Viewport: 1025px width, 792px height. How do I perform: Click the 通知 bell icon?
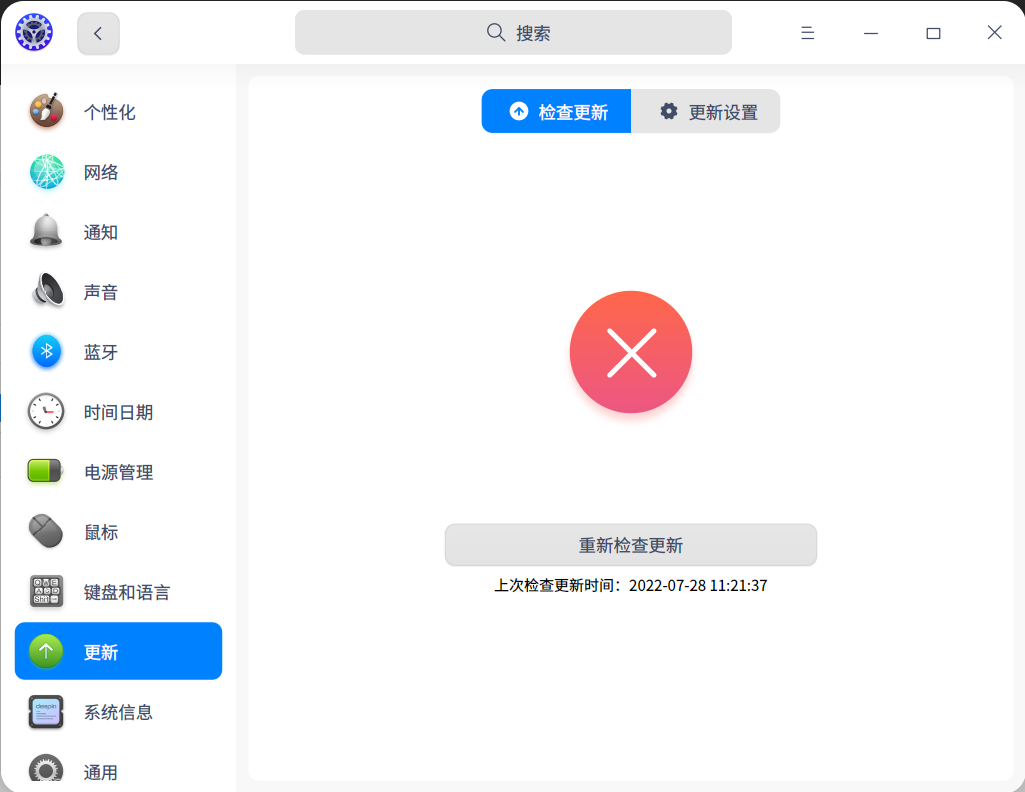point(46,231)
